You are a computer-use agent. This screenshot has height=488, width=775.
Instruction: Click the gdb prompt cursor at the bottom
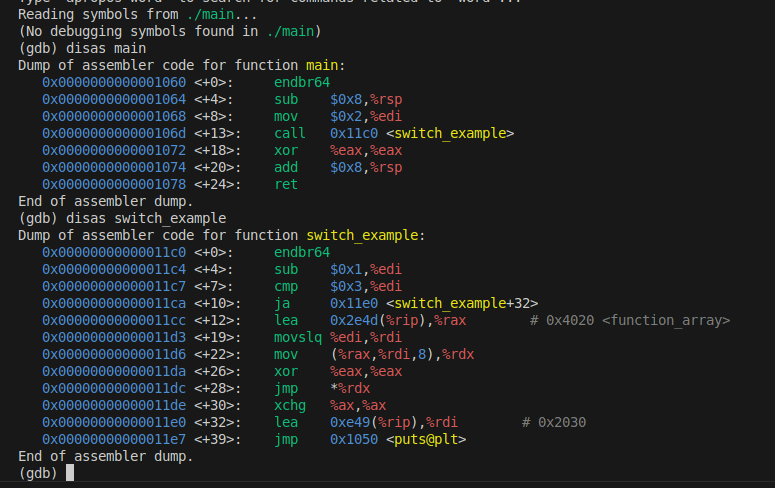pyautogui.click(x=70, y=472)
